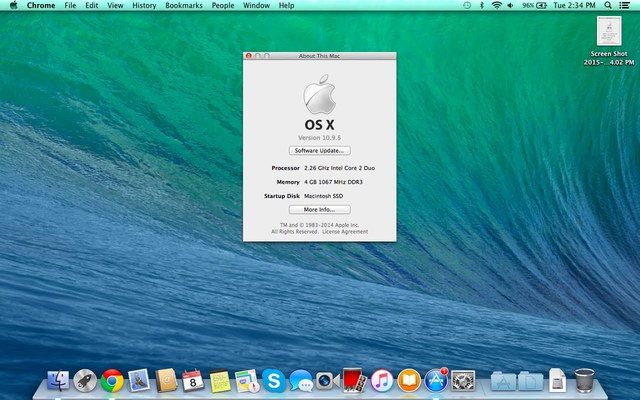The width and height of the screenshot is (640, 400).
Task: Click the Software Update... button
Action: coord(320,151)
